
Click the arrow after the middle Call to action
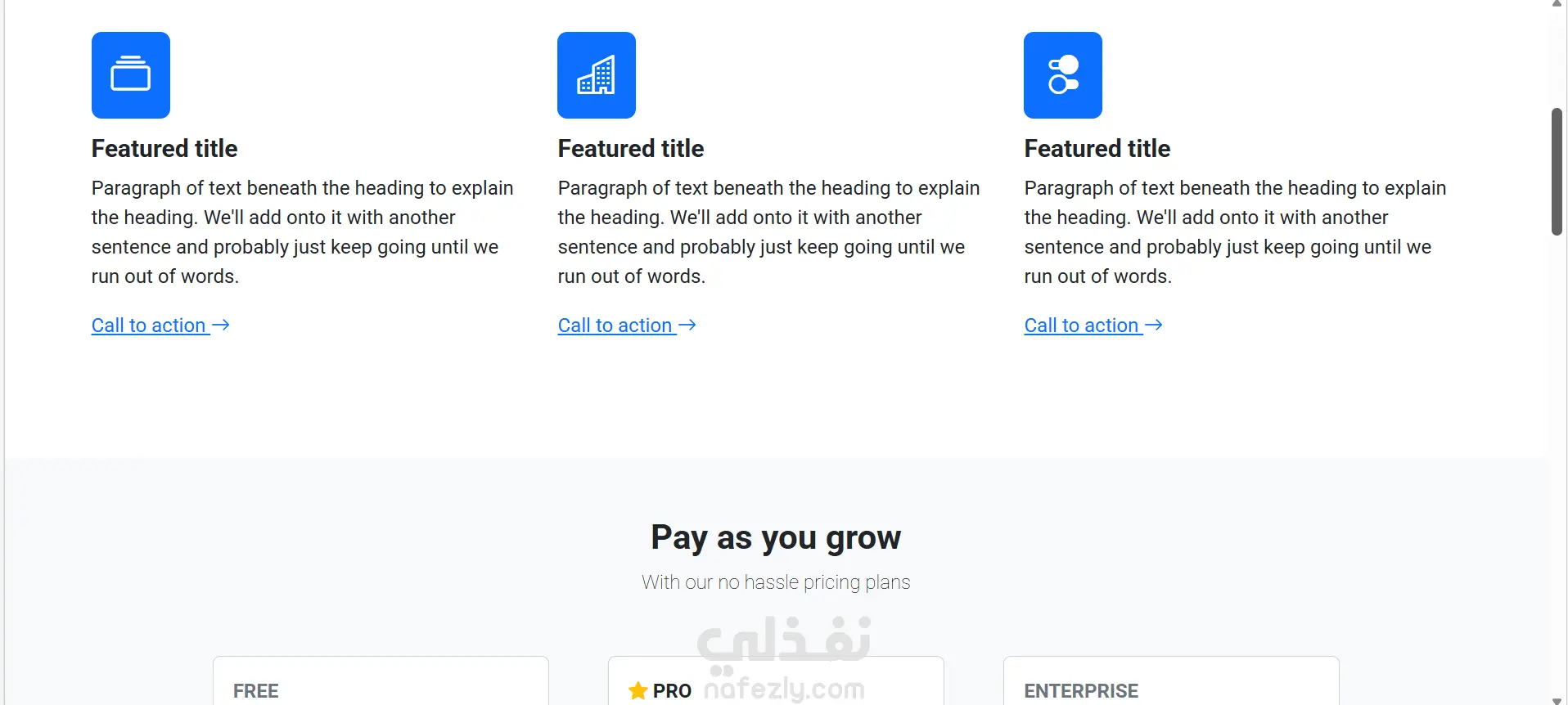point(687,326)
